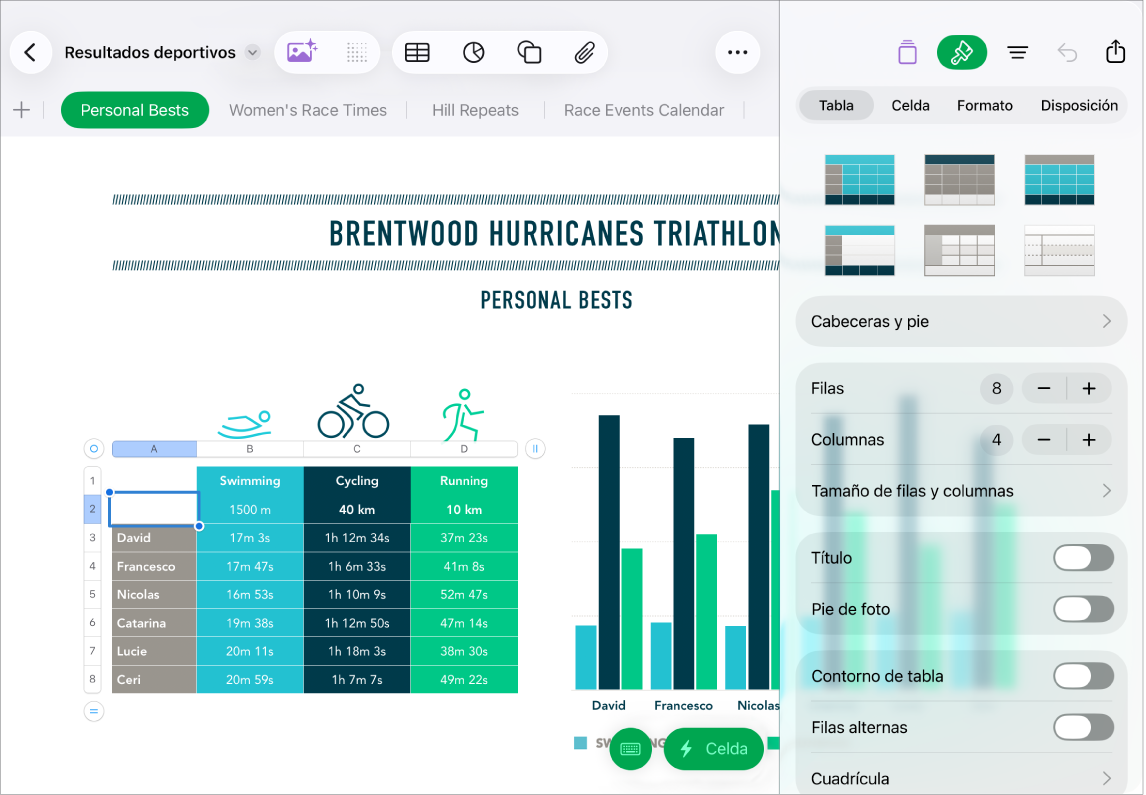Select the Filas value field showing 8
This screenshot has height=795, width=1146.
[x=996, y=389]
